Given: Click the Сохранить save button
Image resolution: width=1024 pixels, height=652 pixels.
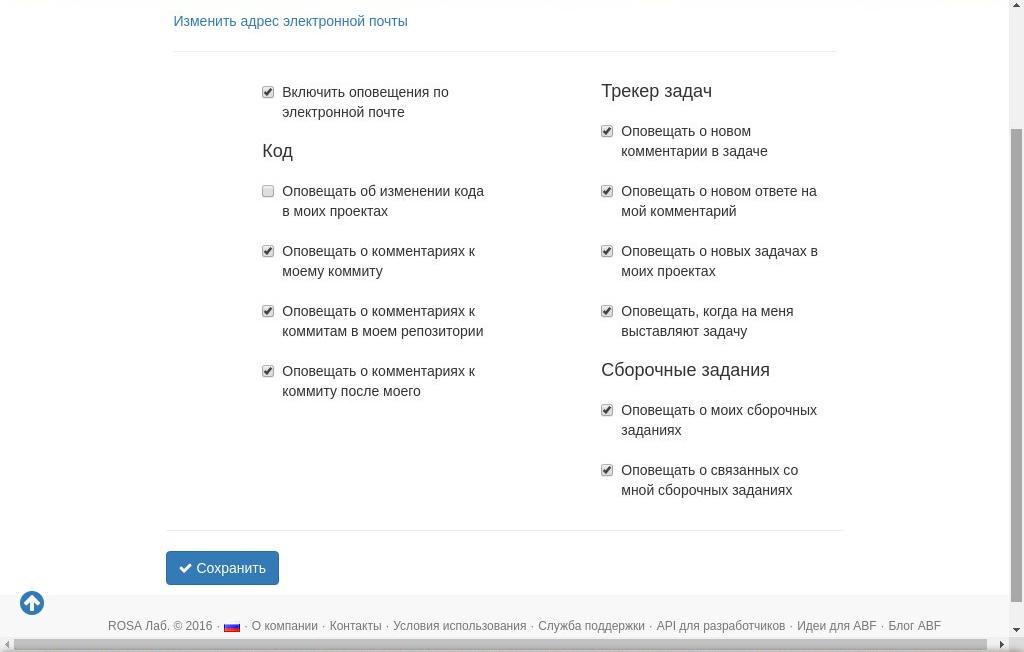Looking at the screenshot, I should pyautogui.click(x=222, y=568).
